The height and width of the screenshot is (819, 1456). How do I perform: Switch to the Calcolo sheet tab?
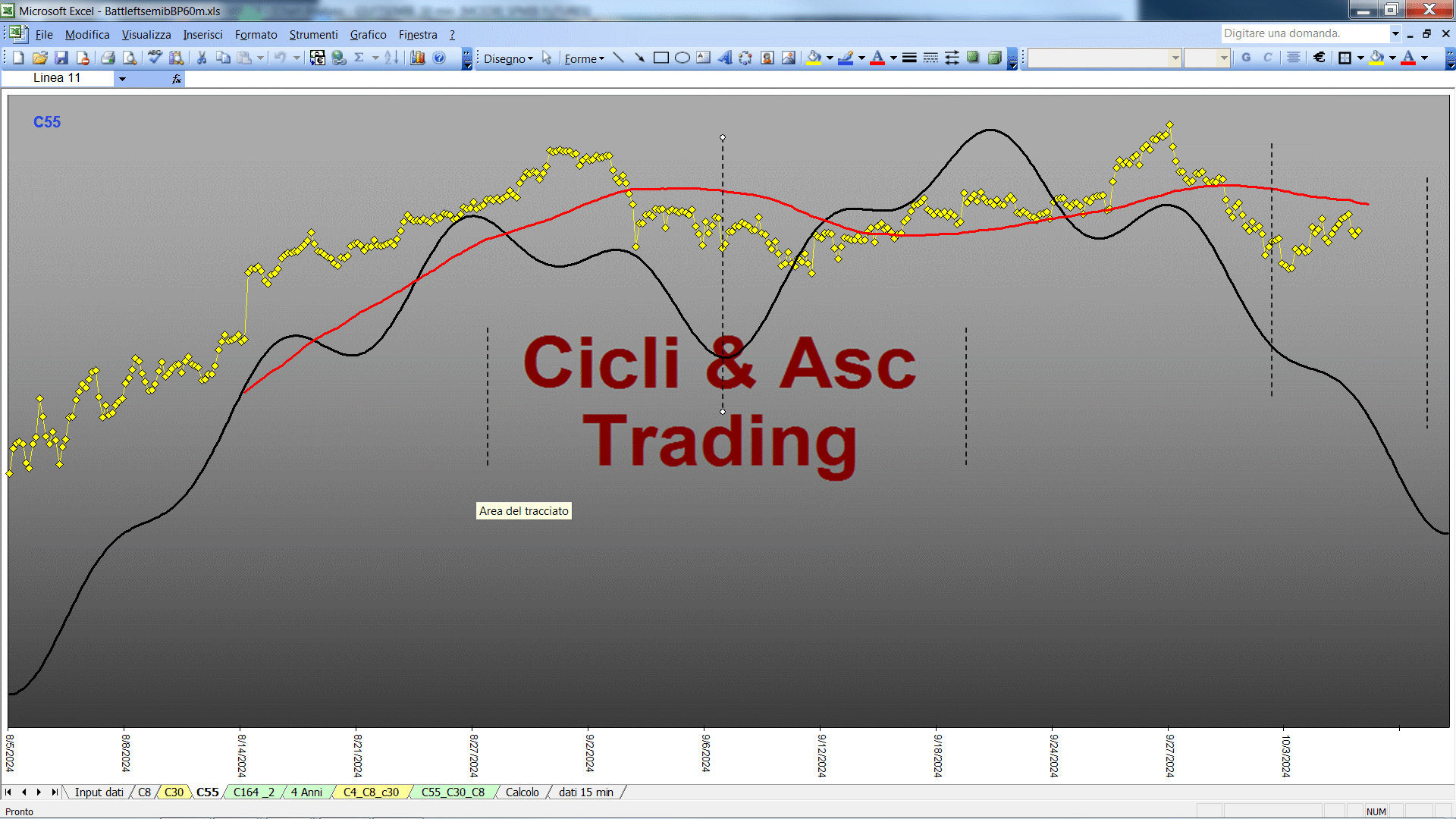click(x=522, y=792)
